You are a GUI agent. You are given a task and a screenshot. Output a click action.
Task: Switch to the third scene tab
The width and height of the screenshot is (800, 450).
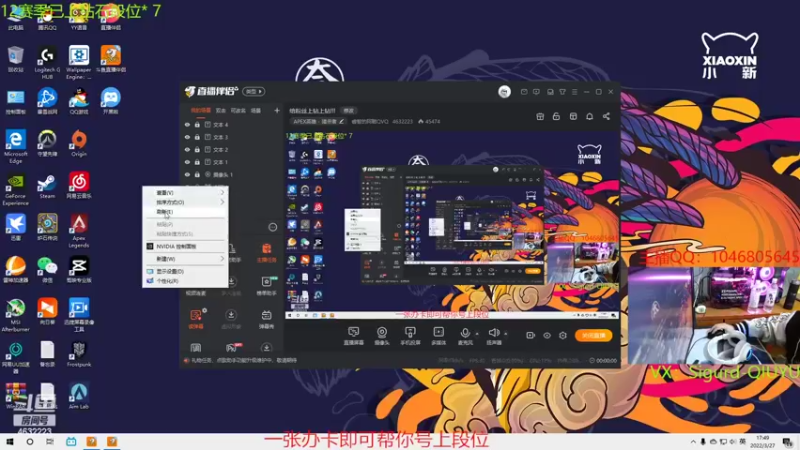click(x=238, y=110)
